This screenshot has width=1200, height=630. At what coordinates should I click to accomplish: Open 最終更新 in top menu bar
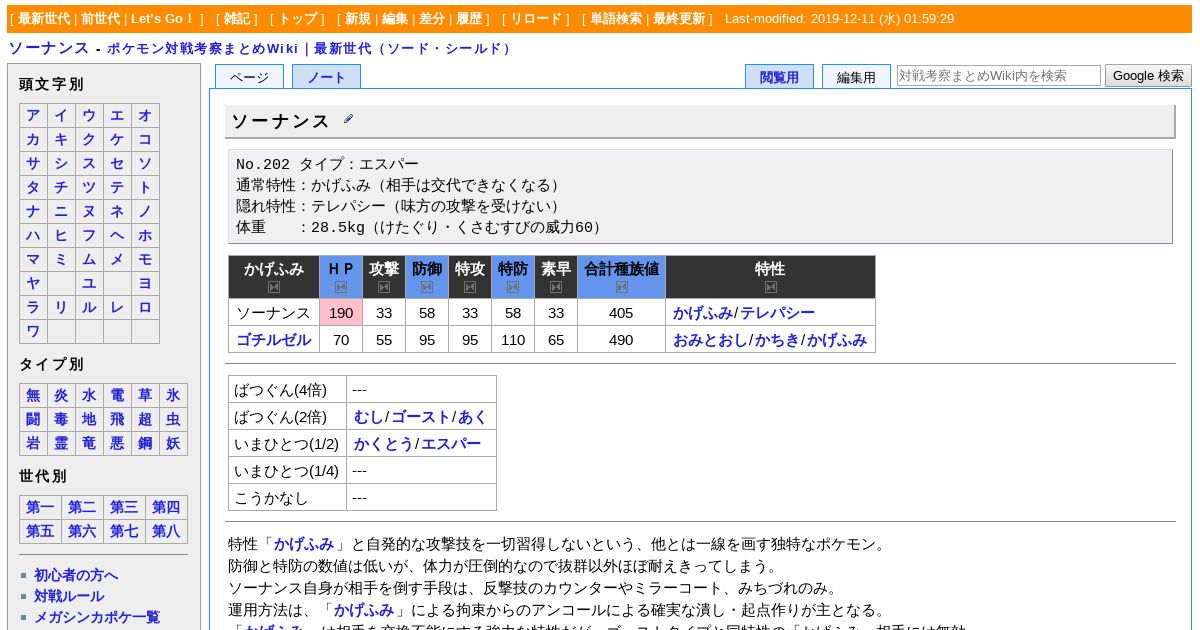(679, 18)
